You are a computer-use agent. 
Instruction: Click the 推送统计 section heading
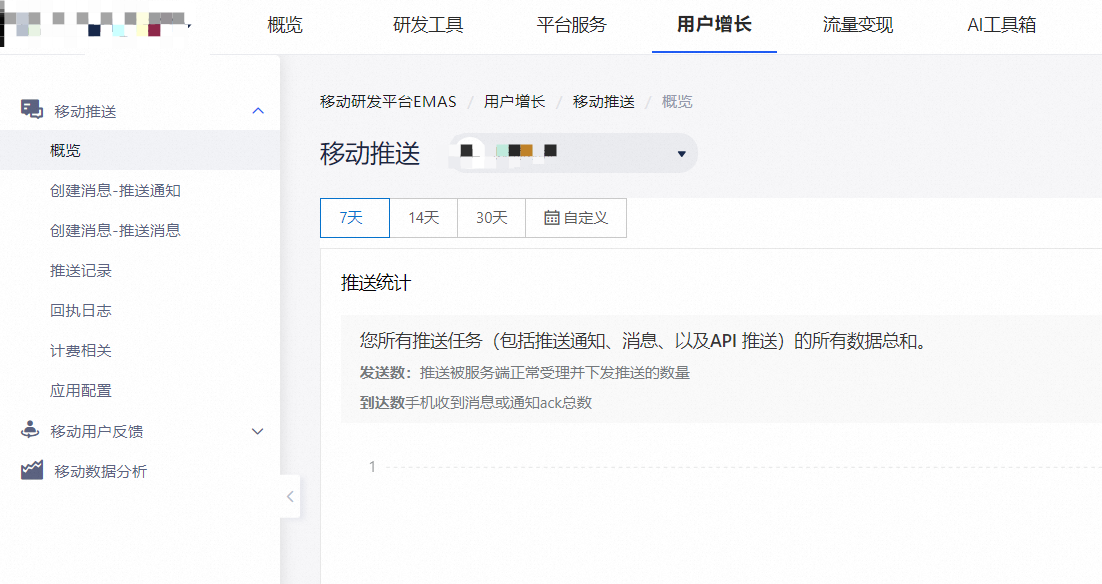[376, 283]
